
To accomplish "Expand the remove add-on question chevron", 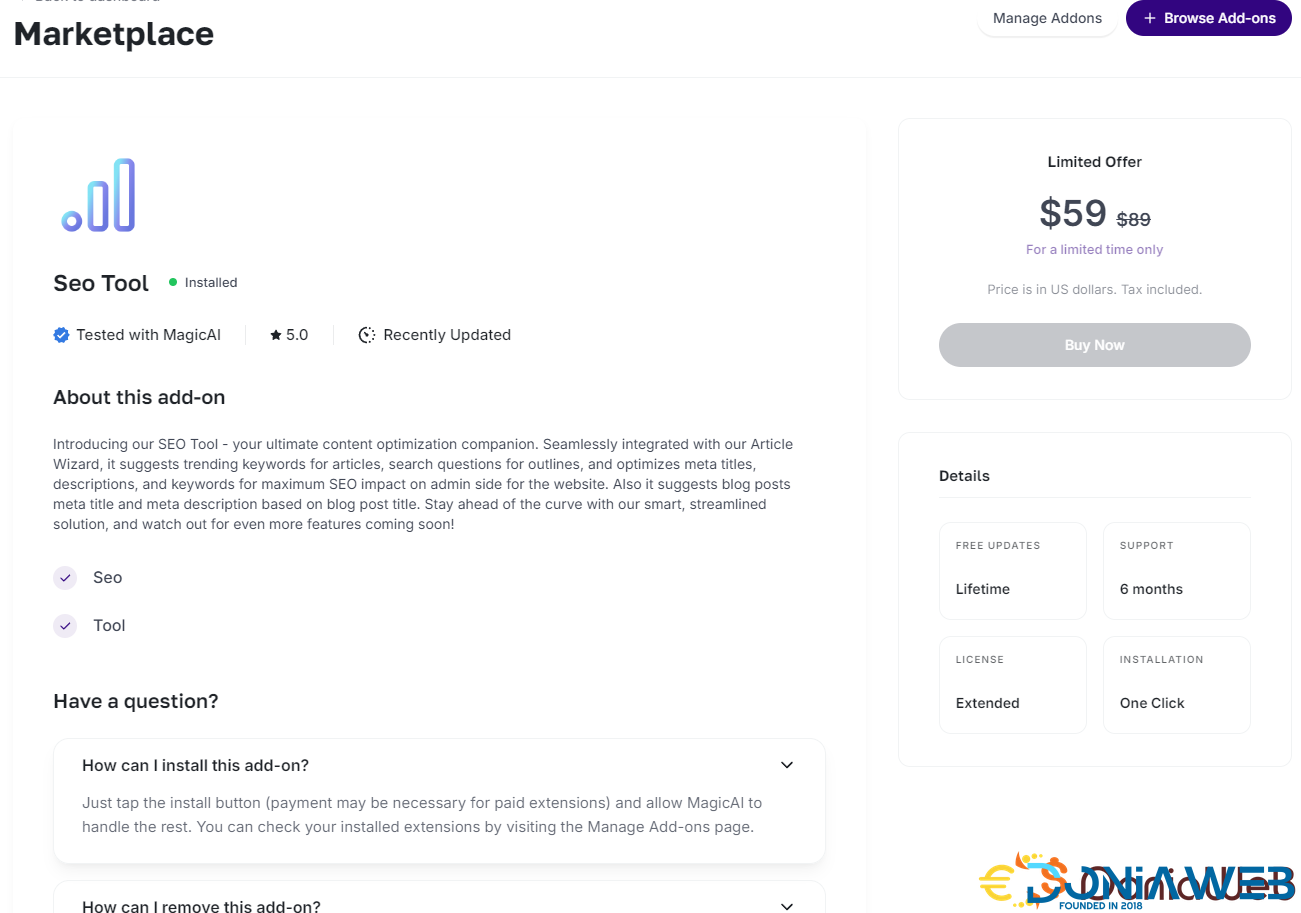I will (x=787, y=906).
